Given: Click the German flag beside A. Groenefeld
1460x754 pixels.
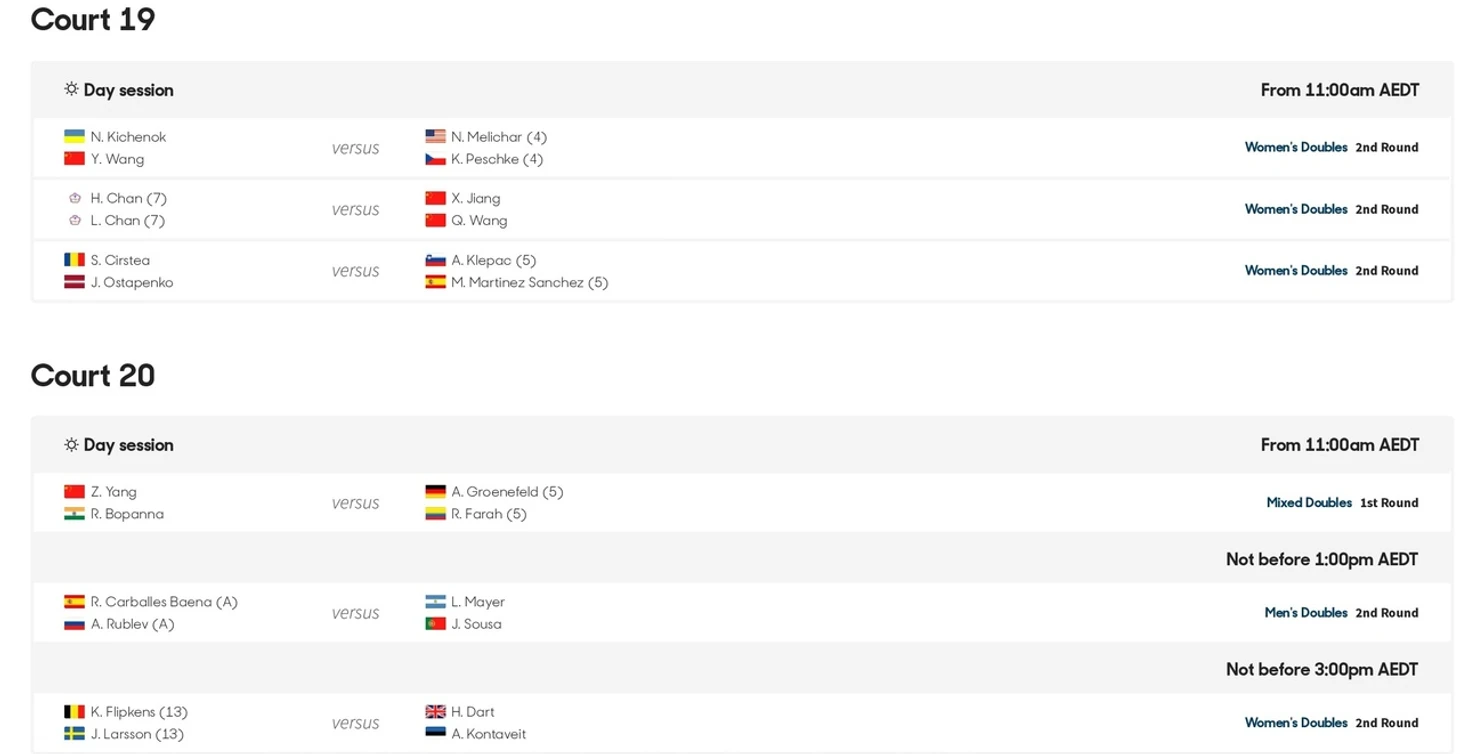Looking at the screenshot, I should (x=435, y=492).
